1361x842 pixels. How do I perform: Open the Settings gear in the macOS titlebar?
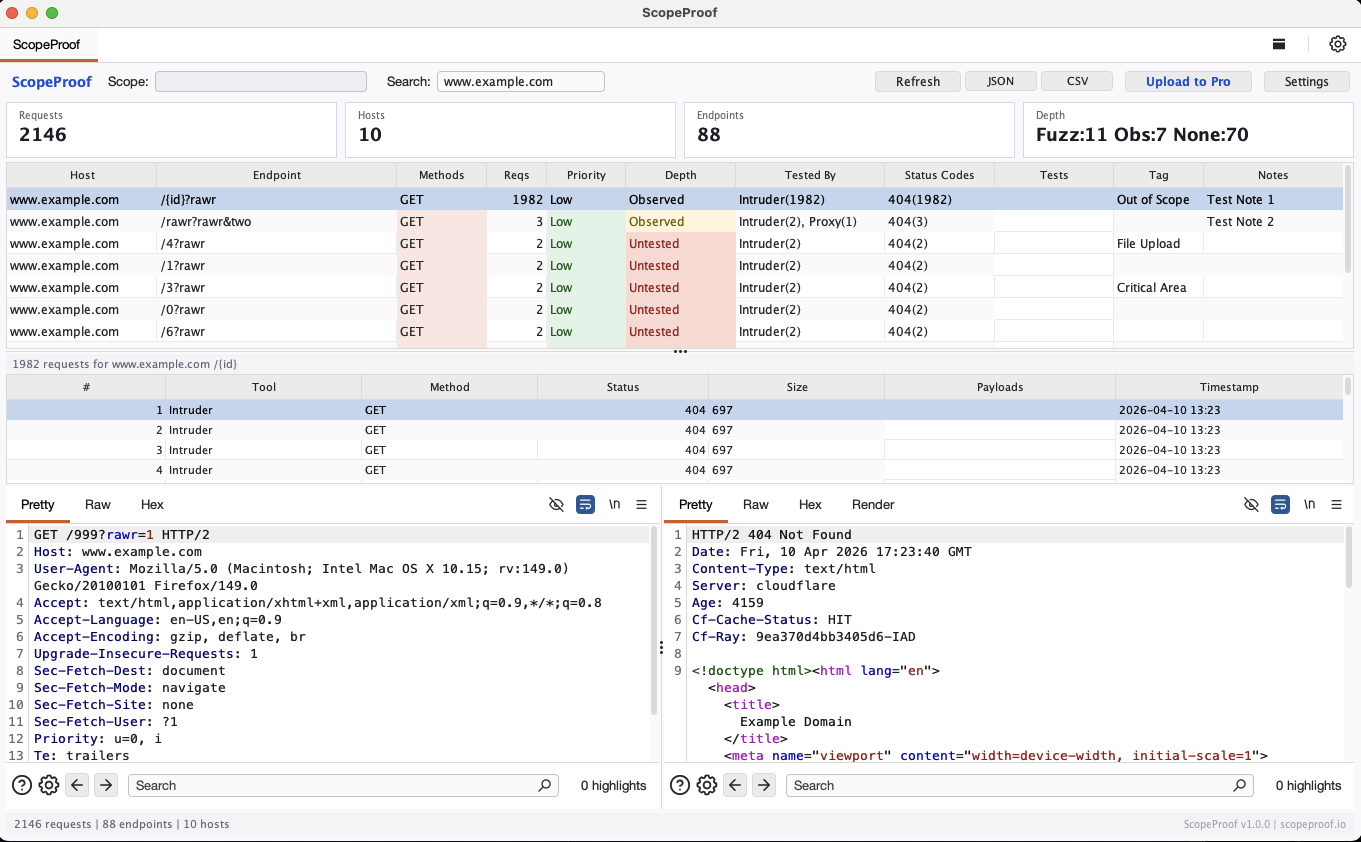(1337, 44)
